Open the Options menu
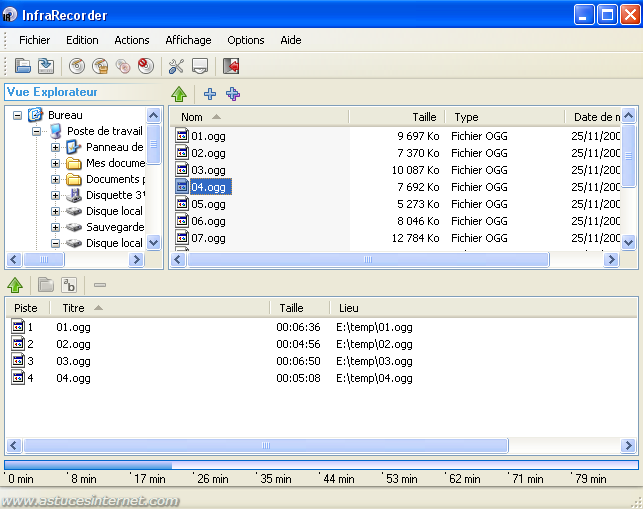Viewport: 643px width, 509px height. [246, 40]
